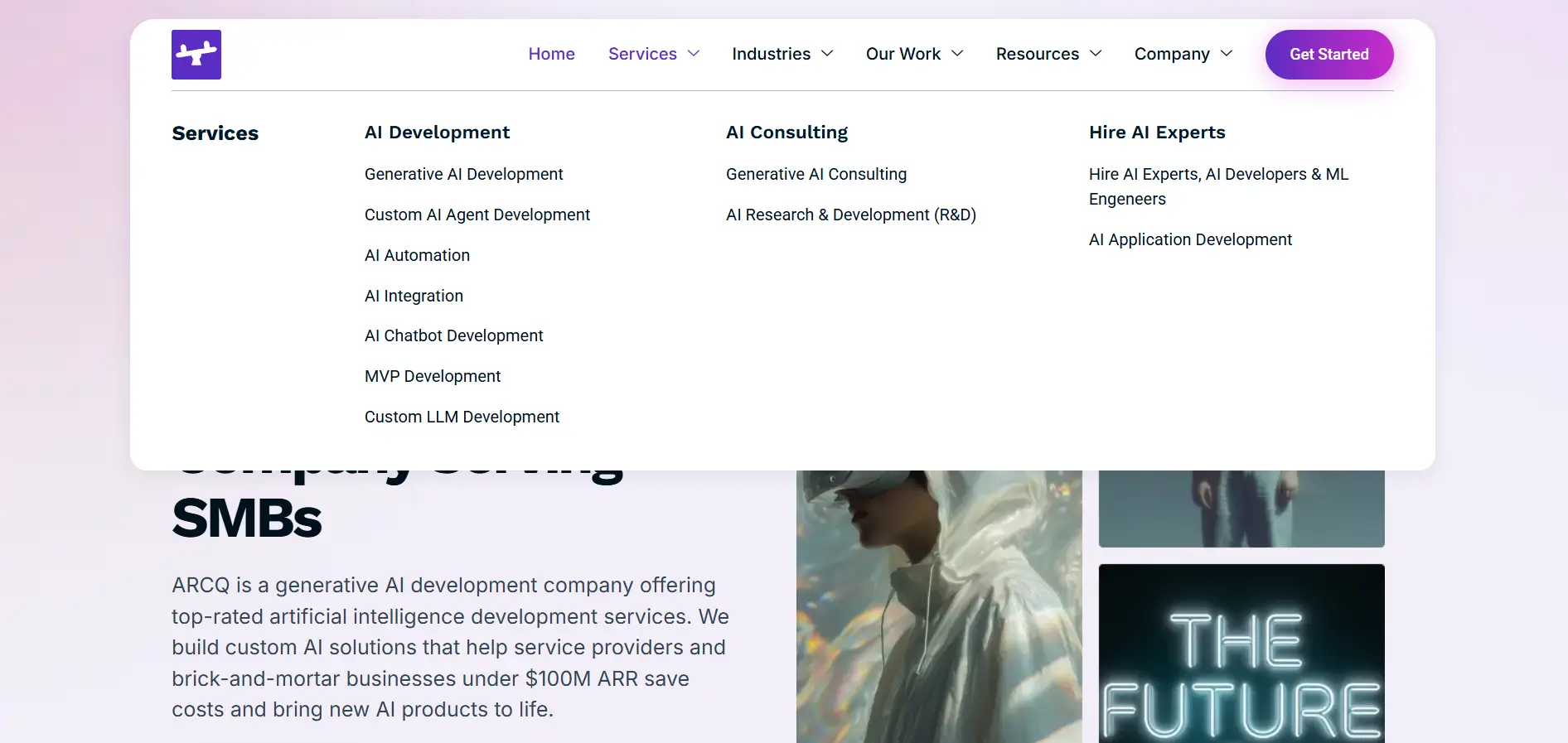Image resolution: width=1568 pixels, height=743 pixels.
Task: Open the Company menu label
Action: (1172, 54)
